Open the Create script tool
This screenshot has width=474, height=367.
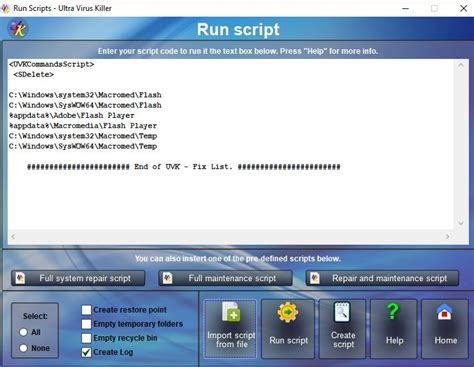click(x=342, y=329)
